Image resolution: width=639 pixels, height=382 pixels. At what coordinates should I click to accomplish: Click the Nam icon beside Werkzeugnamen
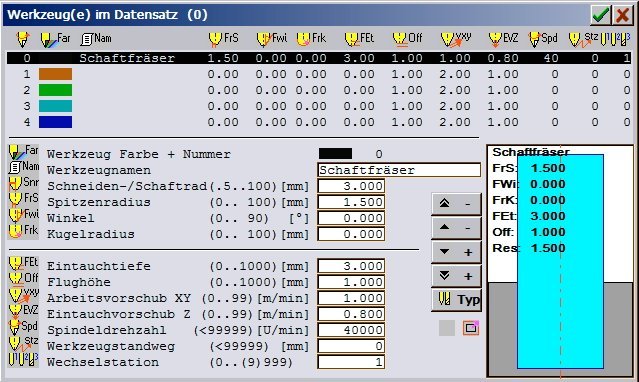point(24,167)
